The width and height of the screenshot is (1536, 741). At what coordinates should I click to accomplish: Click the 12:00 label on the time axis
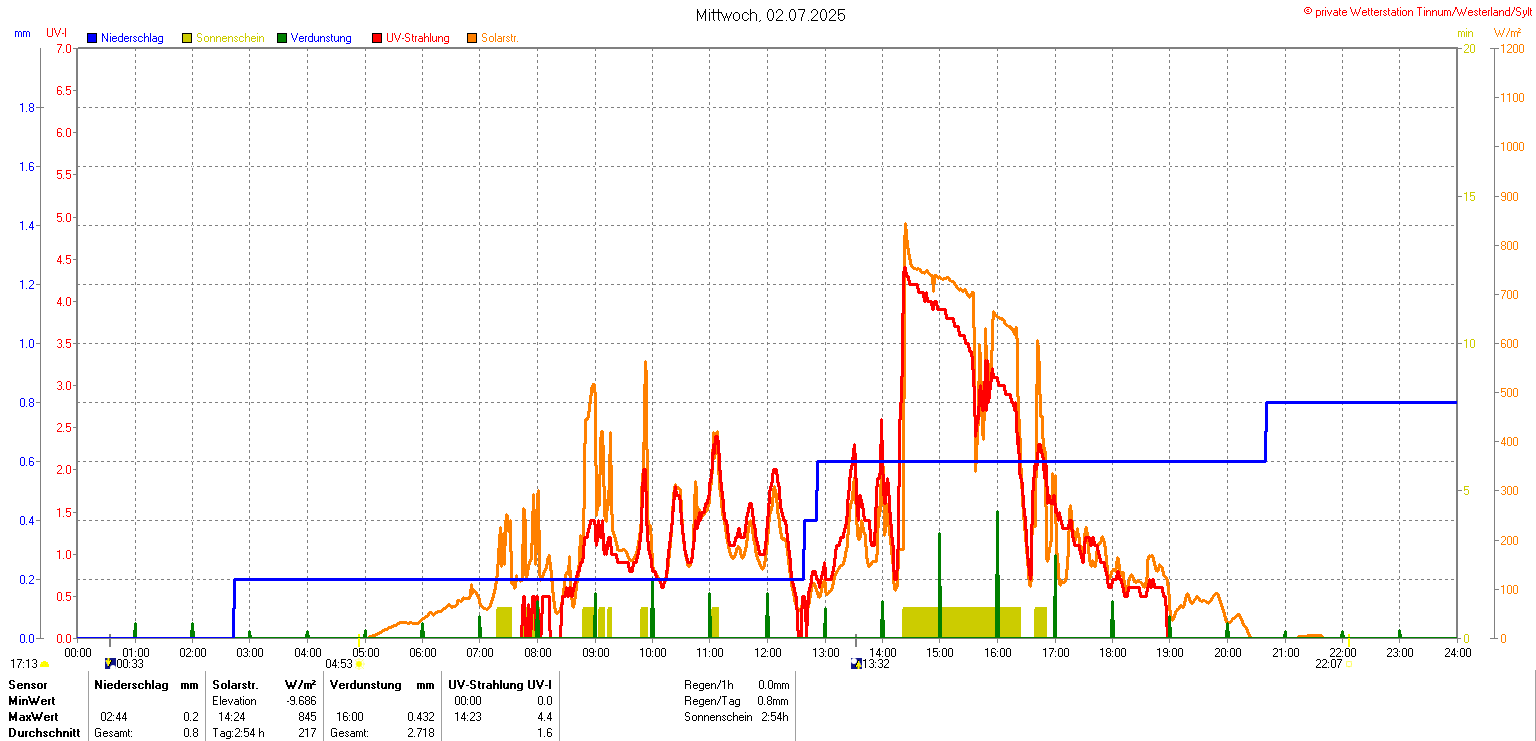[x=767, y=653]
